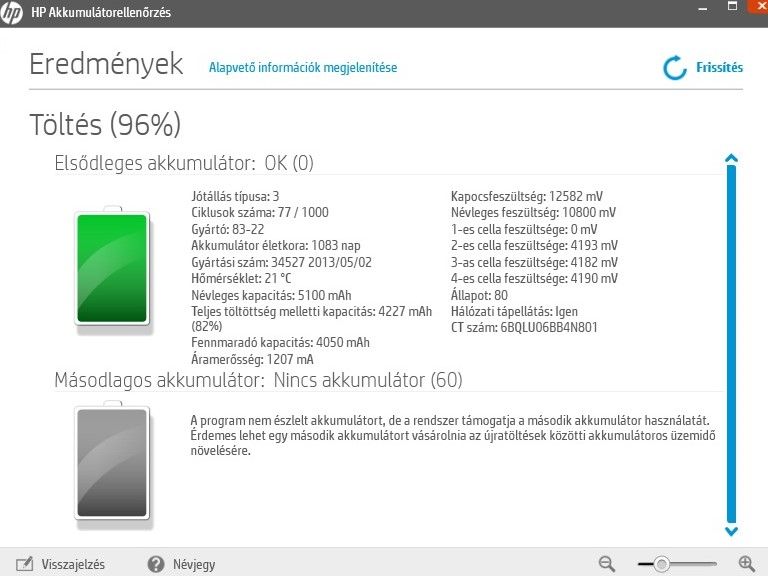Select 'Kapocsfeszültség: 12582 mV' line
This screenshot has height=576, width=768.
click(527, 196)
